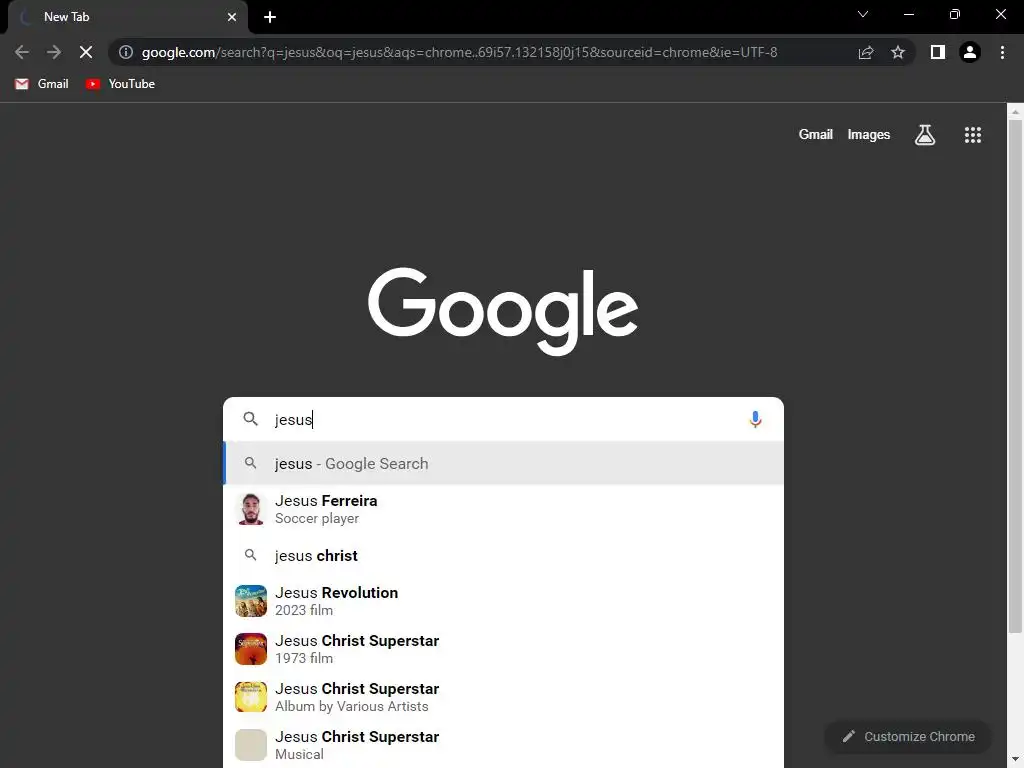Image resolution: width=1024 pixels, height=768 pixels.
Task: Choose Jesus Christ Superstar album suggestion
Action: pyautogui.click(x=504, y=697)
